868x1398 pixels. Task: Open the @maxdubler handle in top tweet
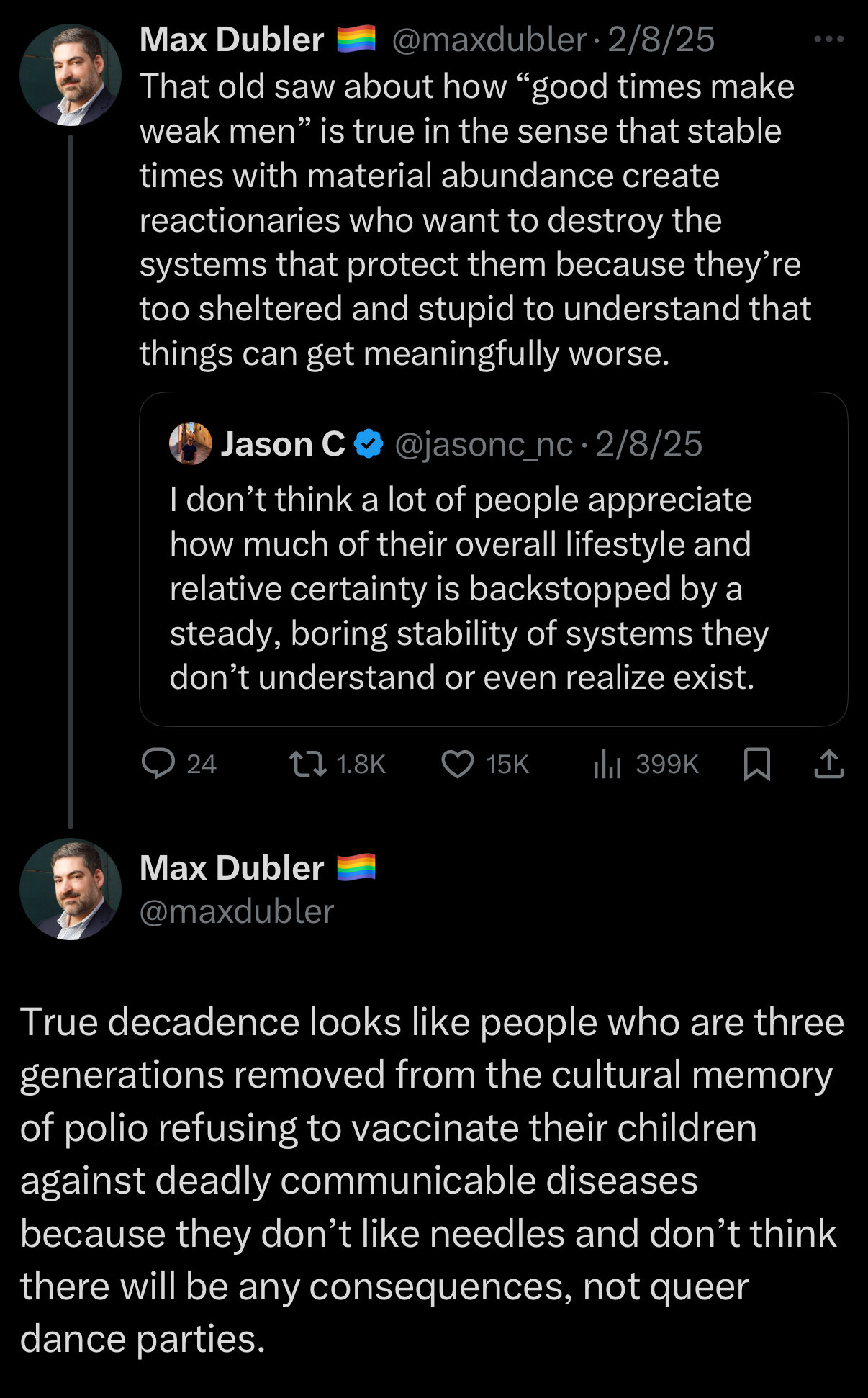[x=489, y=40]
